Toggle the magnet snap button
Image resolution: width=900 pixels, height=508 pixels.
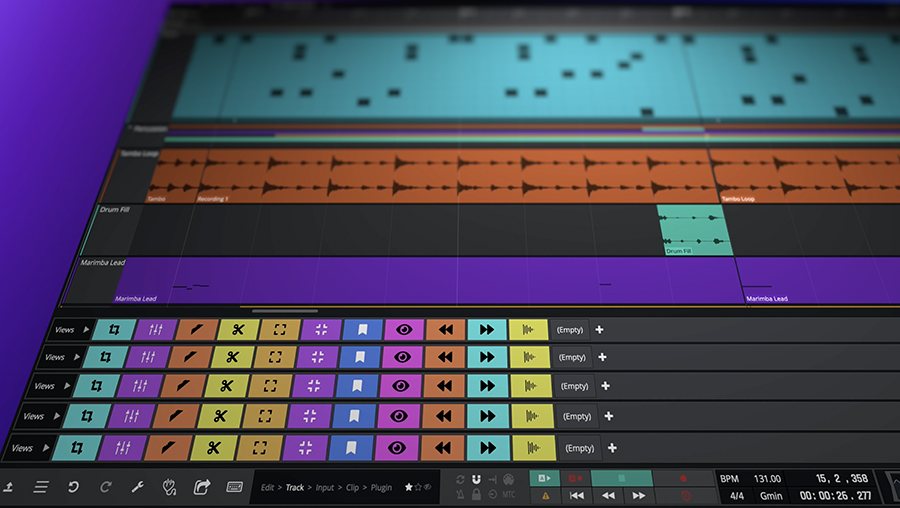coord(476,479)
